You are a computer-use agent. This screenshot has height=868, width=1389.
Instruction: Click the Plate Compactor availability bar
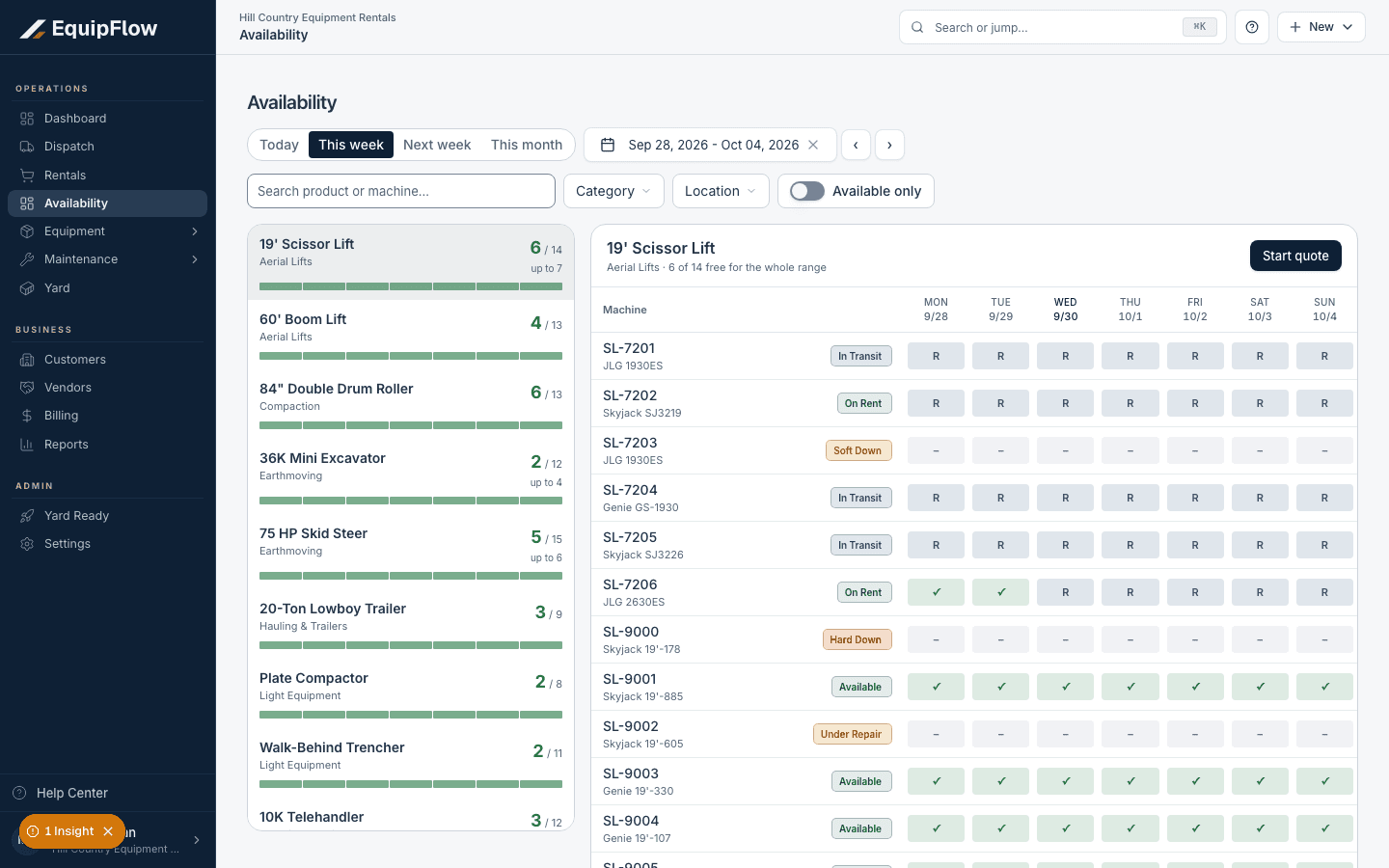point(411,715)
